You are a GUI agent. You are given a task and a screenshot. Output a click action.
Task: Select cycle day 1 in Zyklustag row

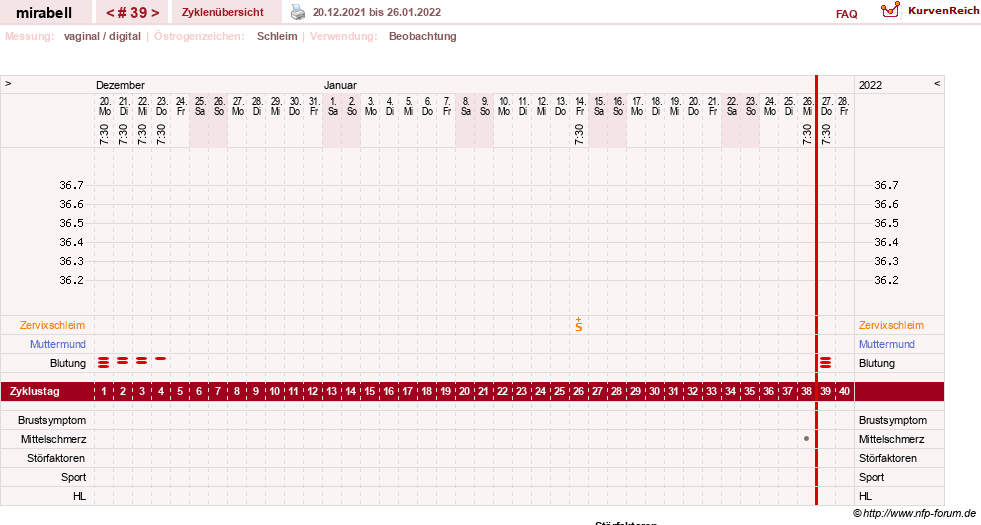104,391
